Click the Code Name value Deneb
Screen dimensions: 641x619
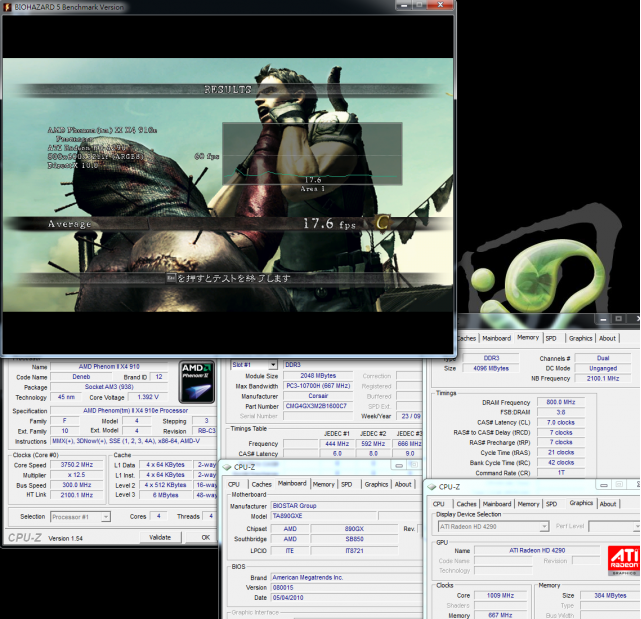coord(81,377)
